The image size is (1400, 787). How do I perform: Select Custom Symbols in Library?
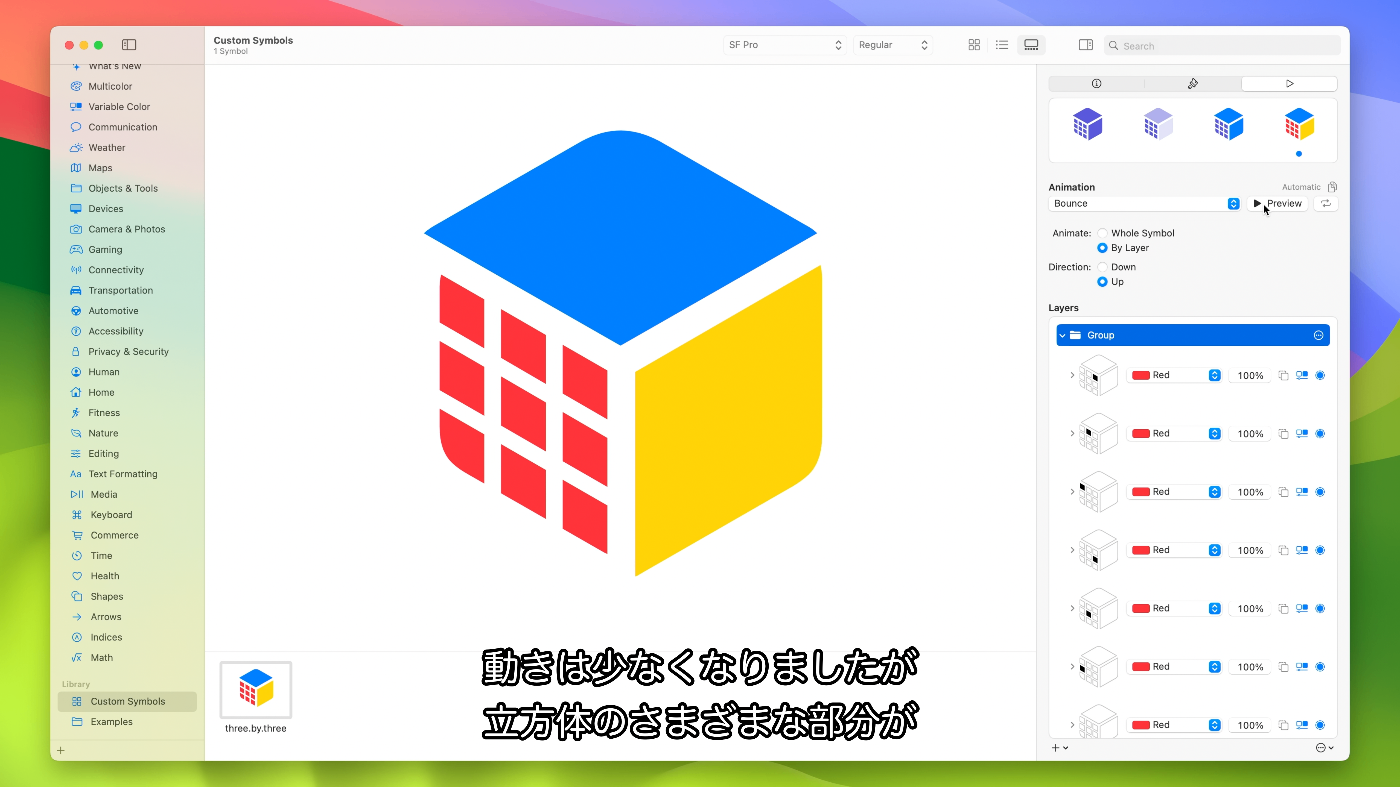pyautogui.click(x=127, y=701)
